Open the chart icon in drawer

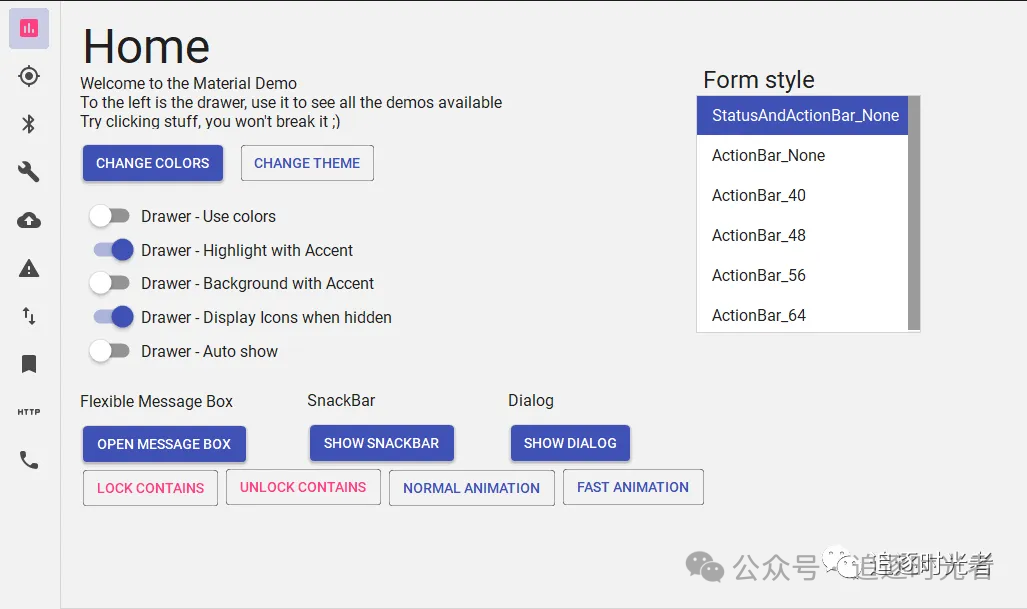(29, 28)
